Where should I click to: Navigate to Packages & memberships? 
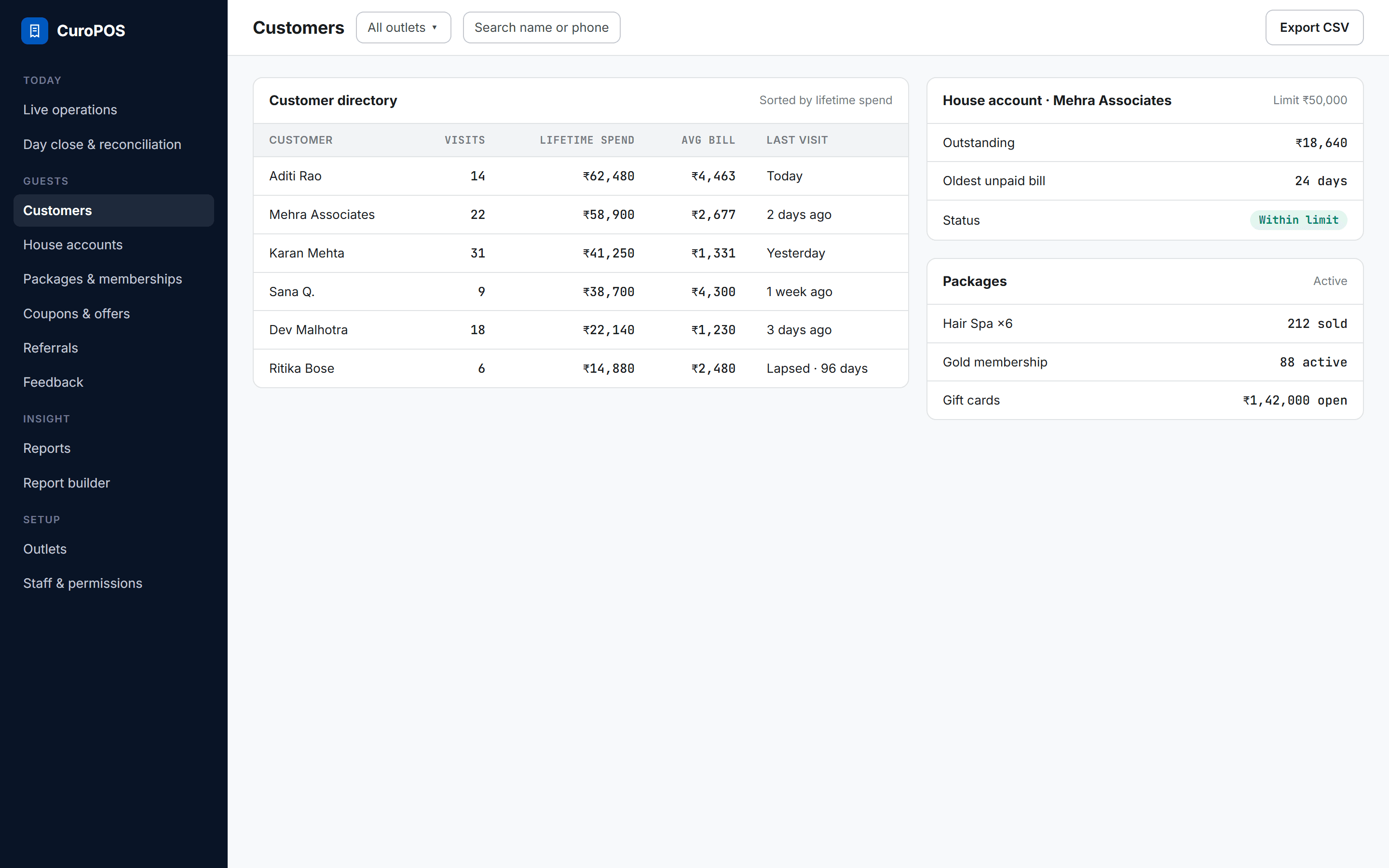[114, 279]
